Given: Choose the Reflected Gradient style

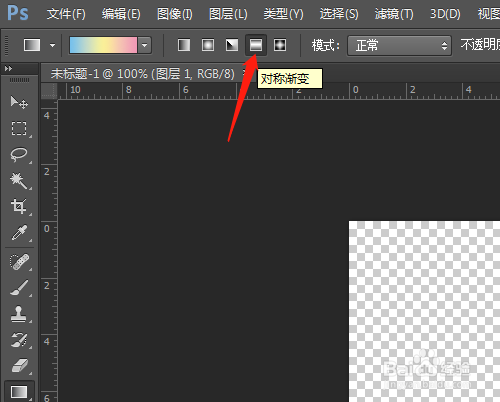Looking at the screenshot, I should coord(256,45).
